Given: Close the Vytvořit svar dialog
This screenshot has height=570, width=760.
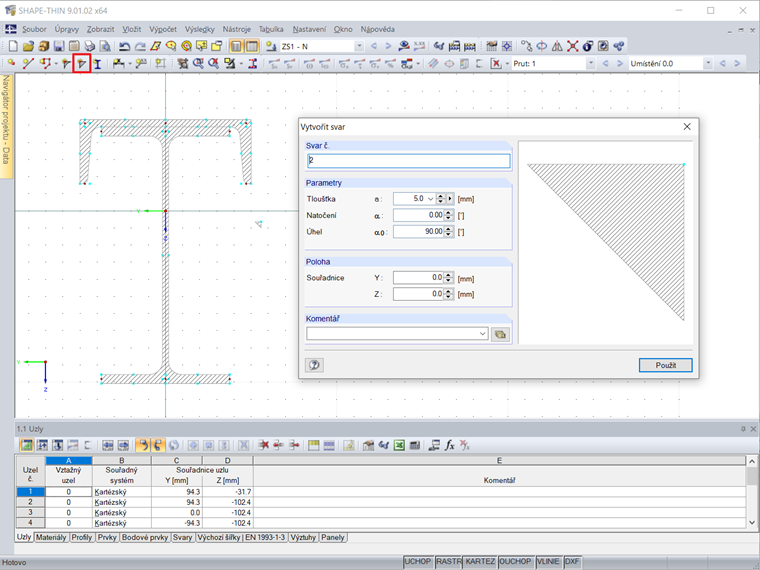Looking at the screenshot, I should click(x=687, y=127).
